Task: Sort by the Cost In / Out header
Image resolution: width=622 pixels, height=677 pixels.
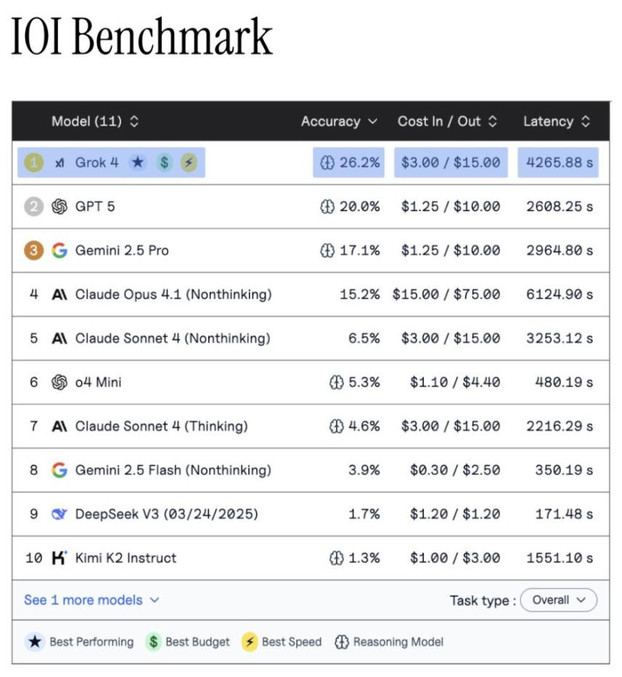Action: [447, 121]
